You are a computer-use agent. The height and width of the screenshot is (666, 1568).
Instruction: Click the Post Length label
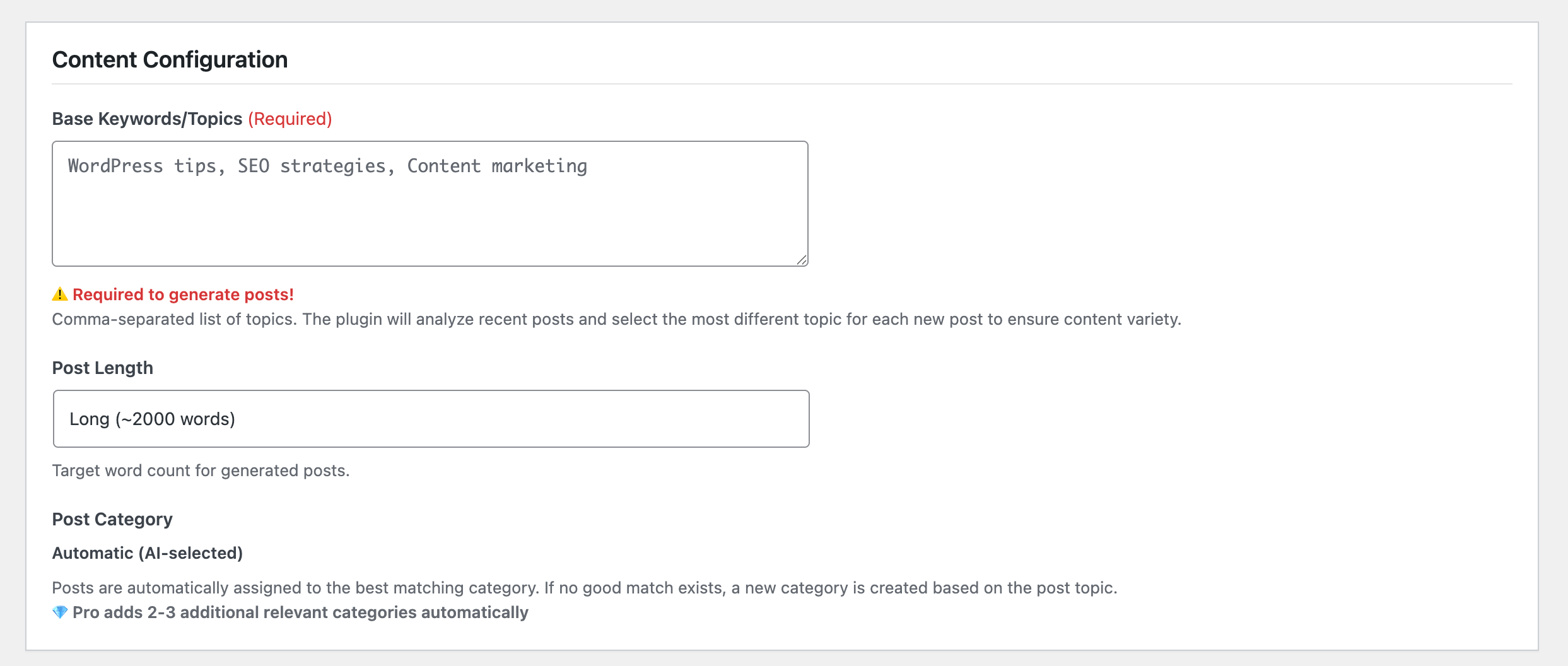[x=102, y=368]
